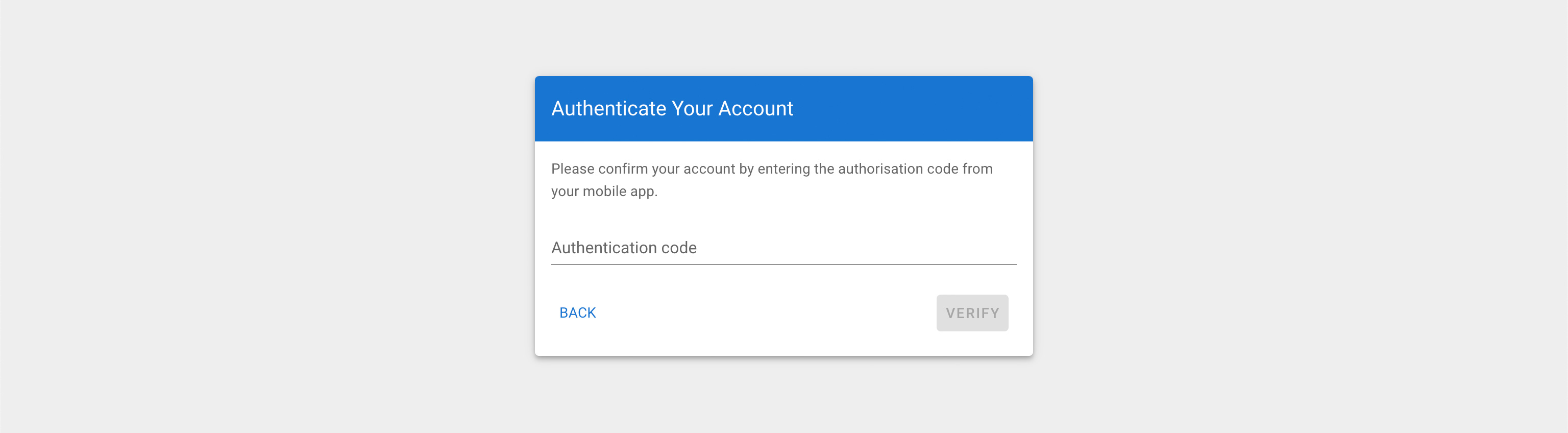Click the Authentication code input field

pos(783,248)
